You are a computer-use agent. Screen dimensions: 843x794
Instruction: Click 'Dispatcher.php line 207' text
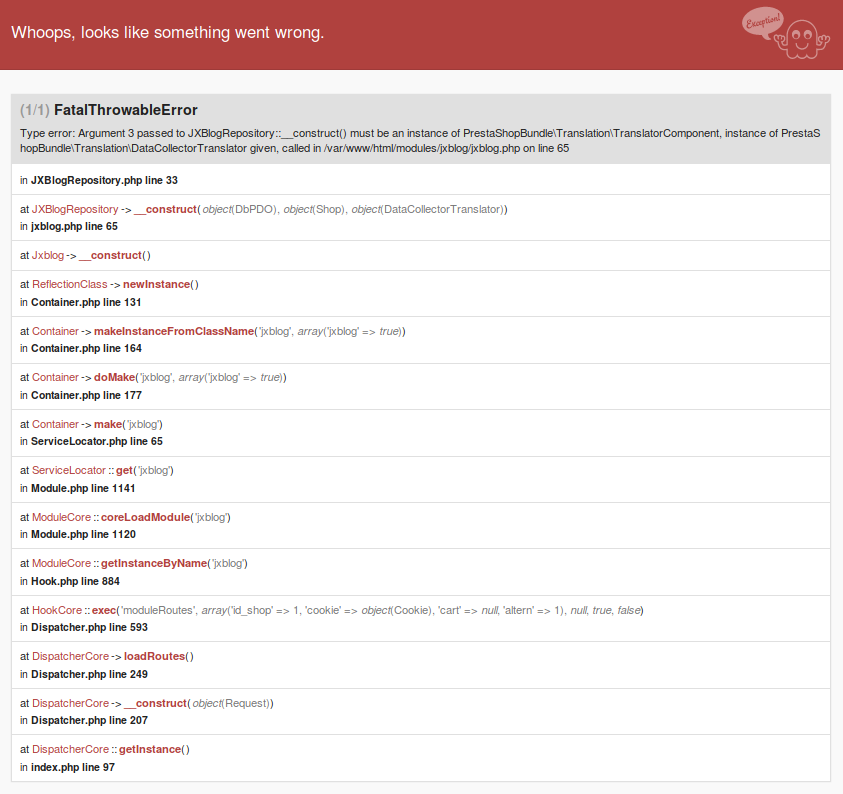coord(89,720)
